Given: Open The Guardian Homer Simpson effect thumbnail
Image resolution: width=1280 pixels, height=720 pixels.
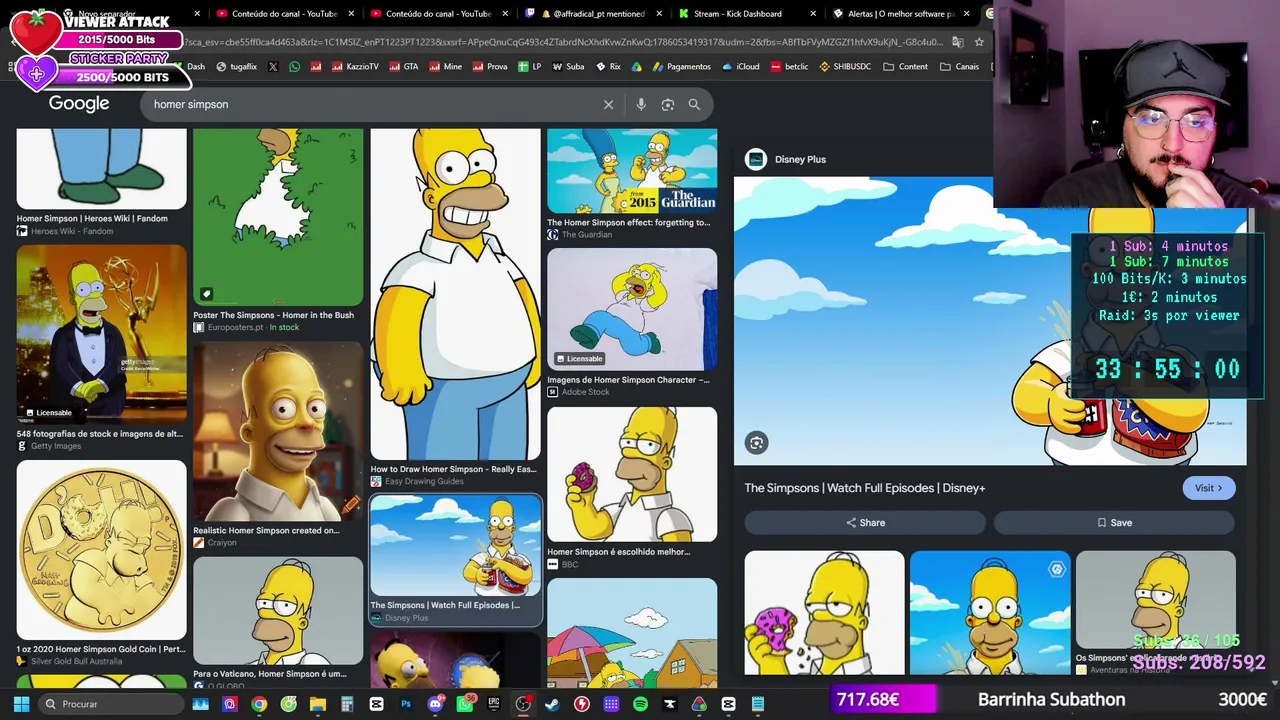Looking at the screenshot, I should point(632,171).
